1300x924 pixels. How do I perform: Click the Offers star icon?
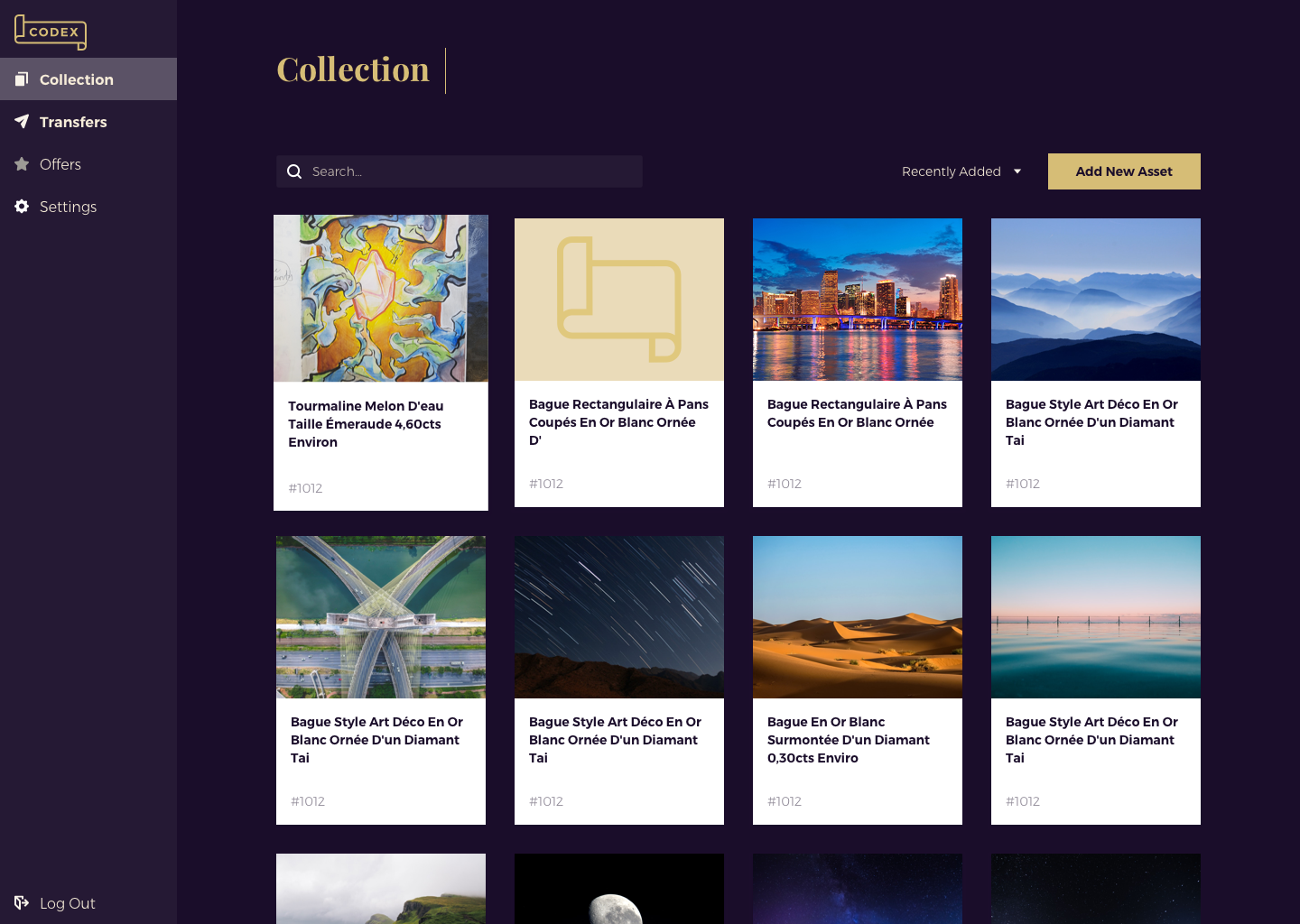coord(22,164)
